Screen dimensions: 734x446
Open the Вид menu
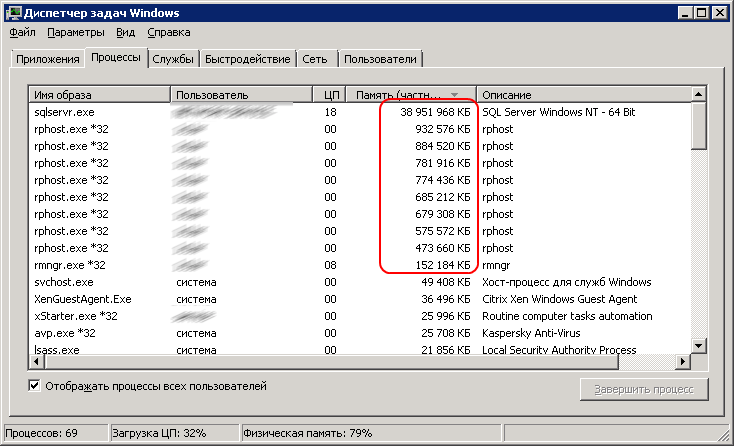pos(126,33)
